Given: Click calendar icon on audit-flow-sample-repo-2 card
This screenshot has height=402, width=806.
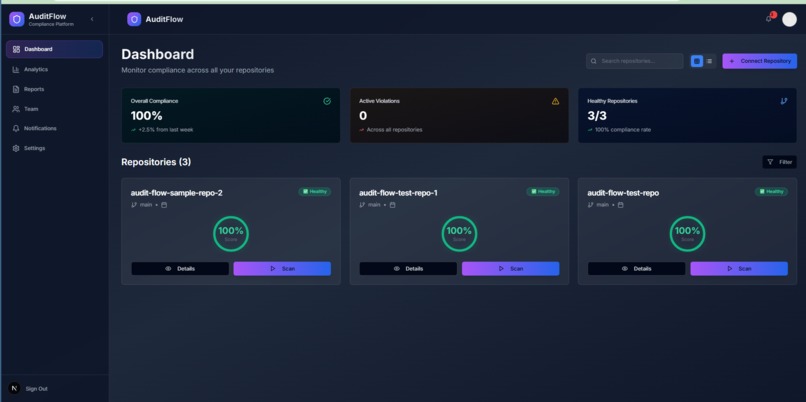Looking at the screenshot, I should (164, 205).
